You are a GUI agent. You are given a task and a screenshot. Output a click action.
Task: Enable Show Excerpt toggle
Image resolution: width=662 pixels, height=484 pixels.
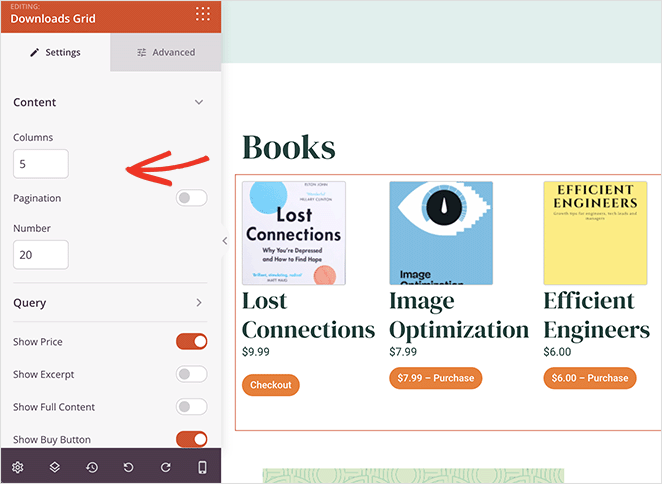tap(192, 374)
